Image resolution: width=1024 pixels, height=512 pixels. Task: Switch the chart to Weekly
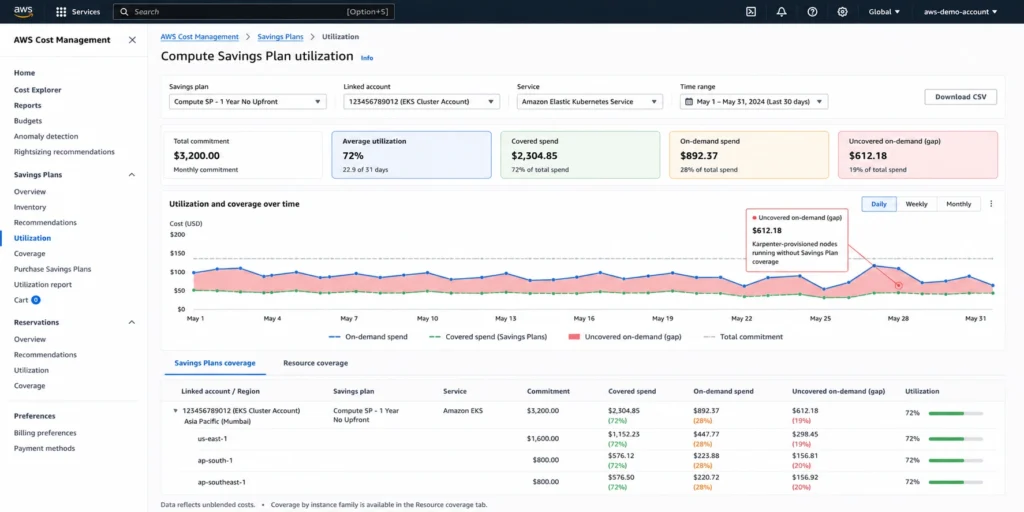[x=916, y=204]
